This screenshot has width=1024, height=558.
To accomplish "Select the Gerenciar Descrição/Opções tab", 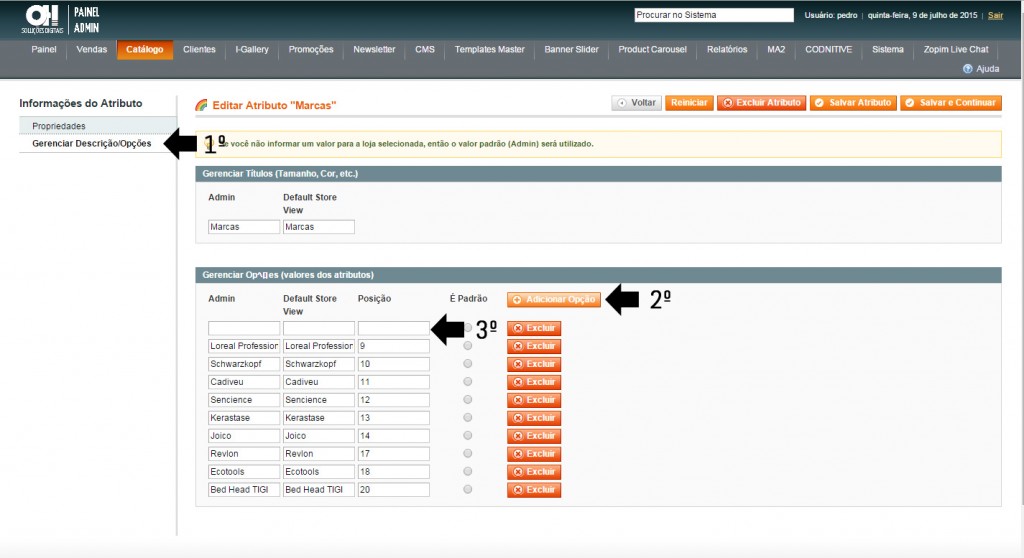I will pos(98,144).
